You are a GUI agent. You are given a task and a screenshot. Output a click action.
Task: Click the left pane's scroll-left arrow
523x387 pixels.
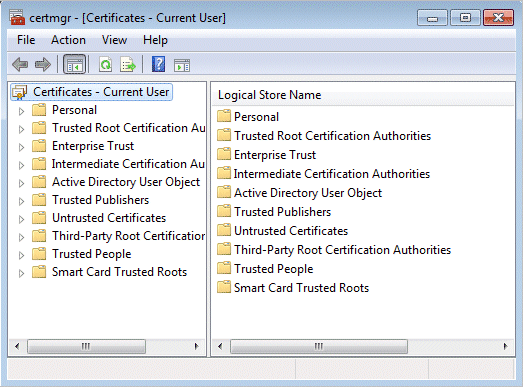click(17, 346)
